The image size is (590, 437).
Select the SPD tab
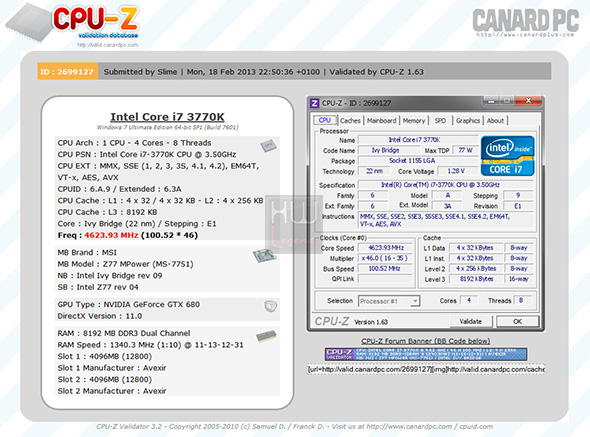[440, 120]
